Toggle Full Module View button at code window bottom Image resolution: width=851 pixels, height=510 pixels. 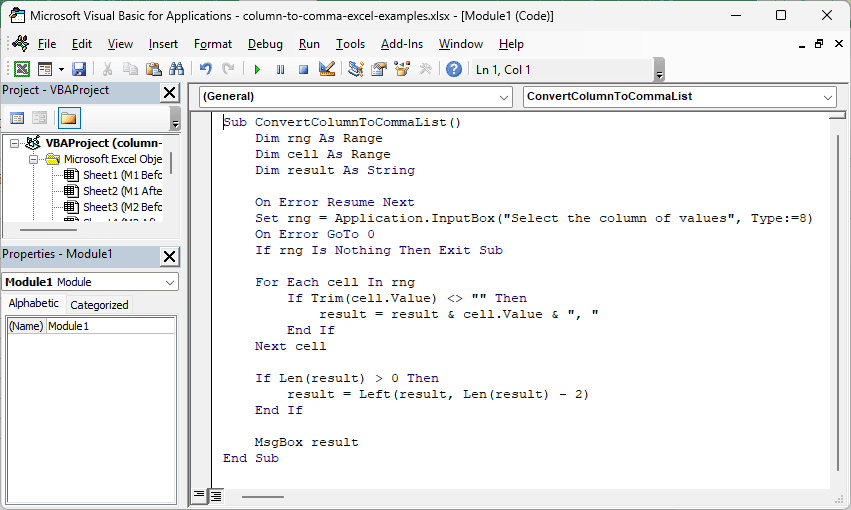click(215, 495)
